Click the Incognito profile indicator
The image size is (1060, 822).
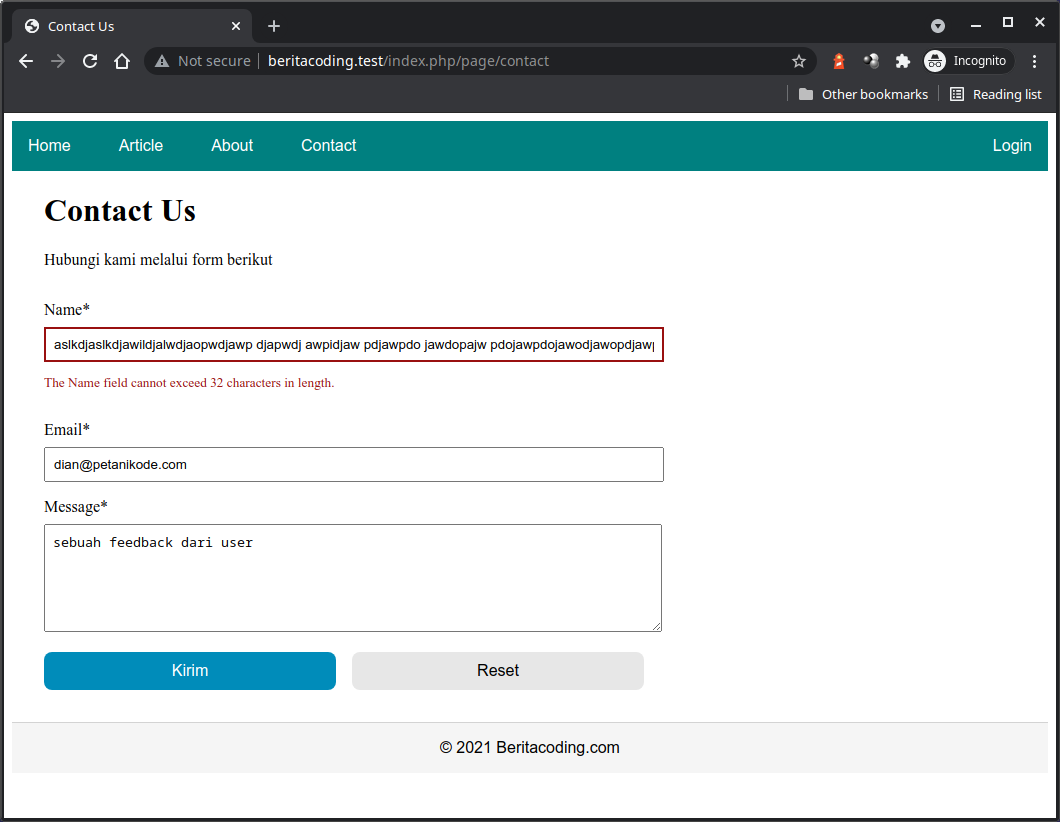click(966, 61)
